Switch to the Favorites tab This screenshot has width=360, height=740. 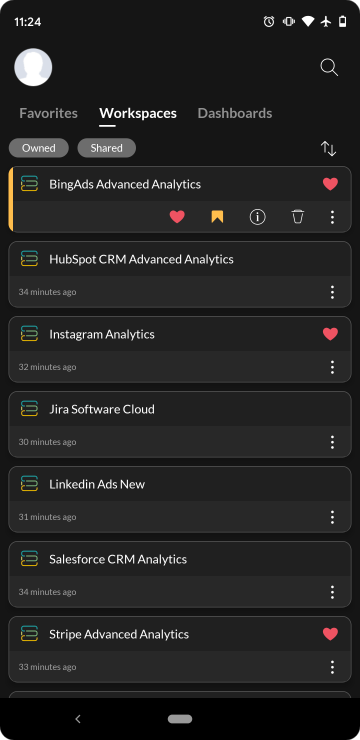pos(49,113)
